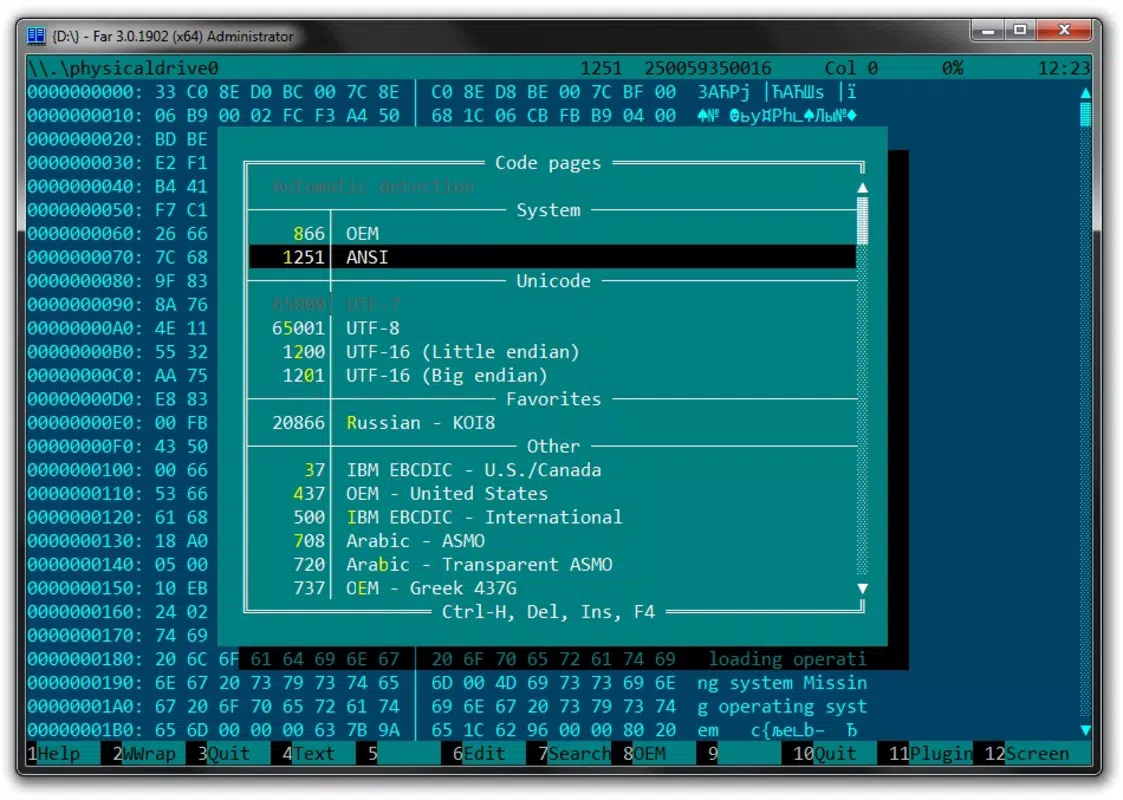Select Arabic - Transparent ASMO entry
The width and height of the screenshot is (1123, 800).
[x=552, y=564]
